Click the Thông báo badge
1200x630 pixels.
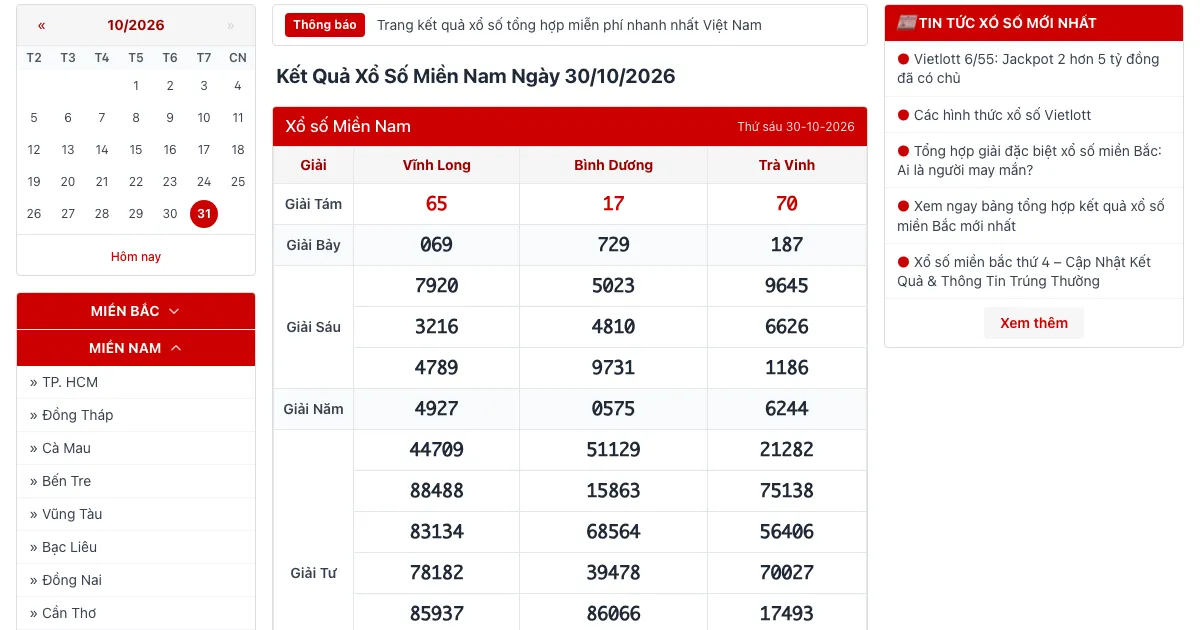325,25
